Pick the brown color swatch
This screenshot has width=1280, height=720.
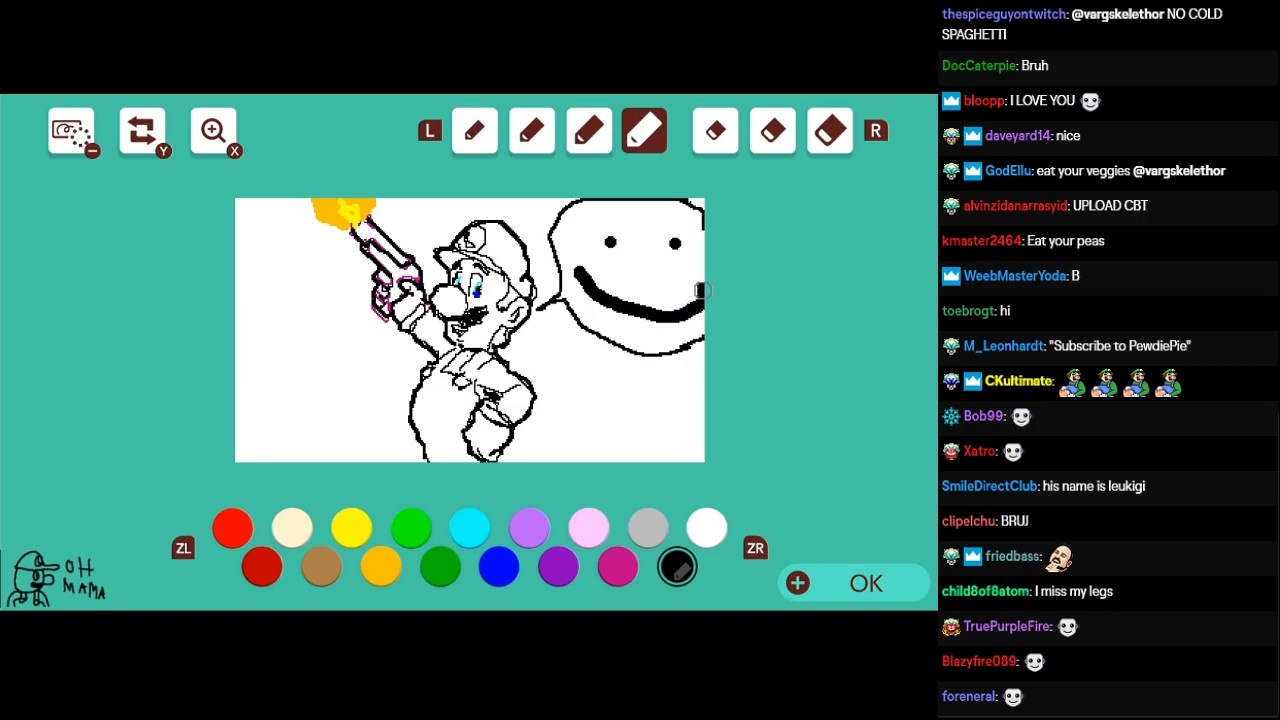pyautogui.click(x=322, y=567)
